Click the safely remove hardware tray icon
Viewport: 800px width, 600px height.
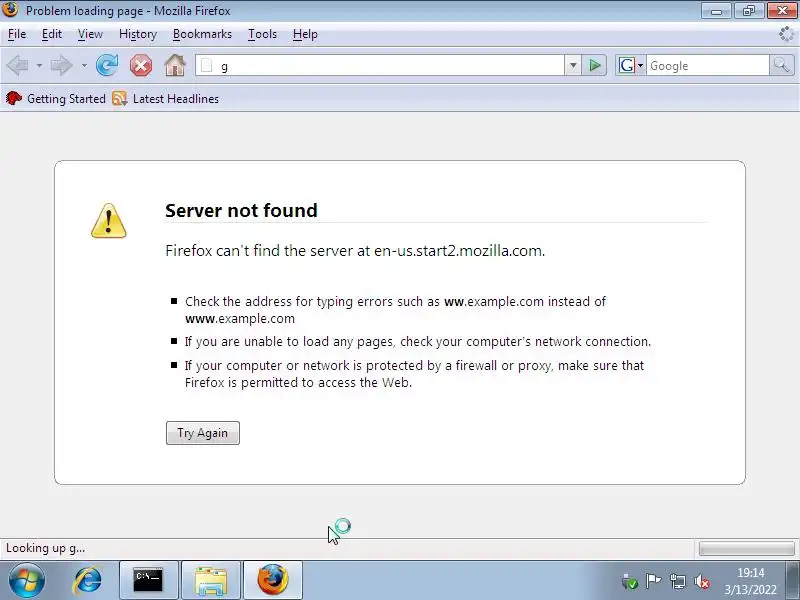point(629,581)
